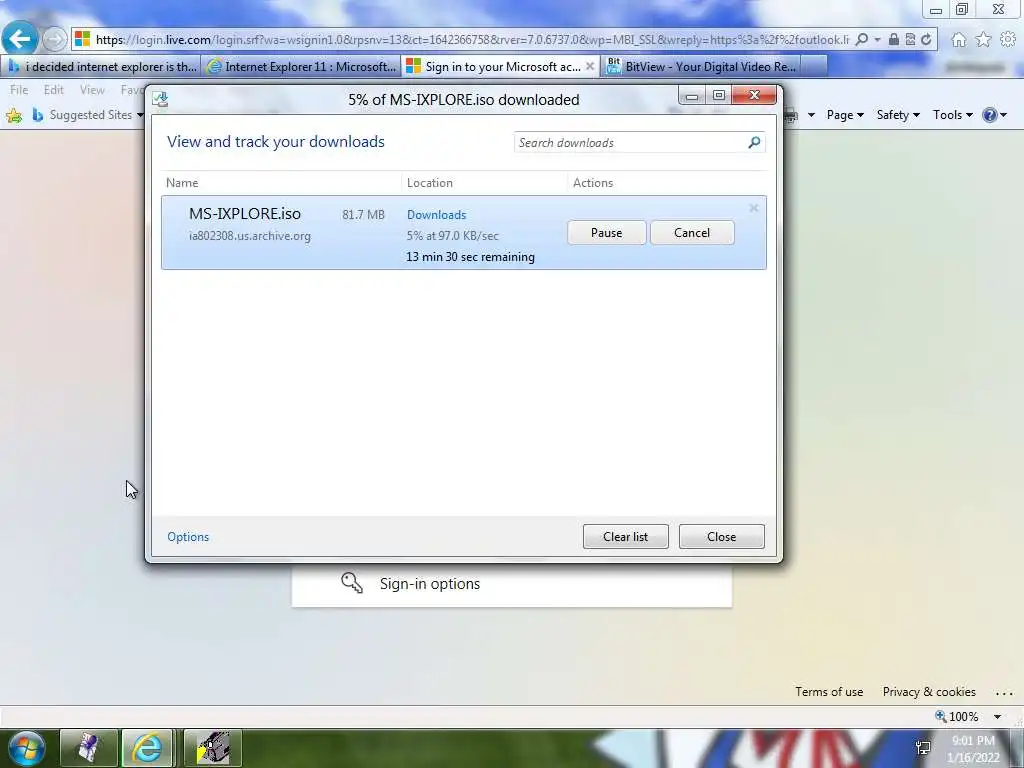Image resolution: width=1024 pixels, height=768 pixels.
Task: Open the Edit menu
Action: click(54, 90)
